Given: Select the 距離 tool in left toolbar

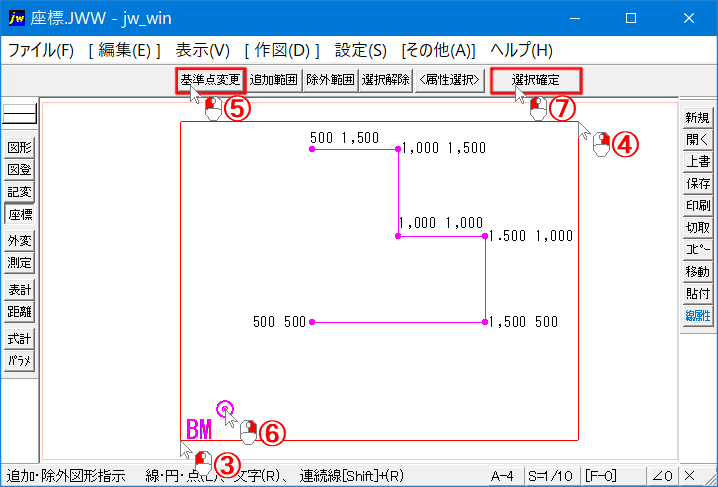Looking at the screenshot, I should click(x=19, y=312).
